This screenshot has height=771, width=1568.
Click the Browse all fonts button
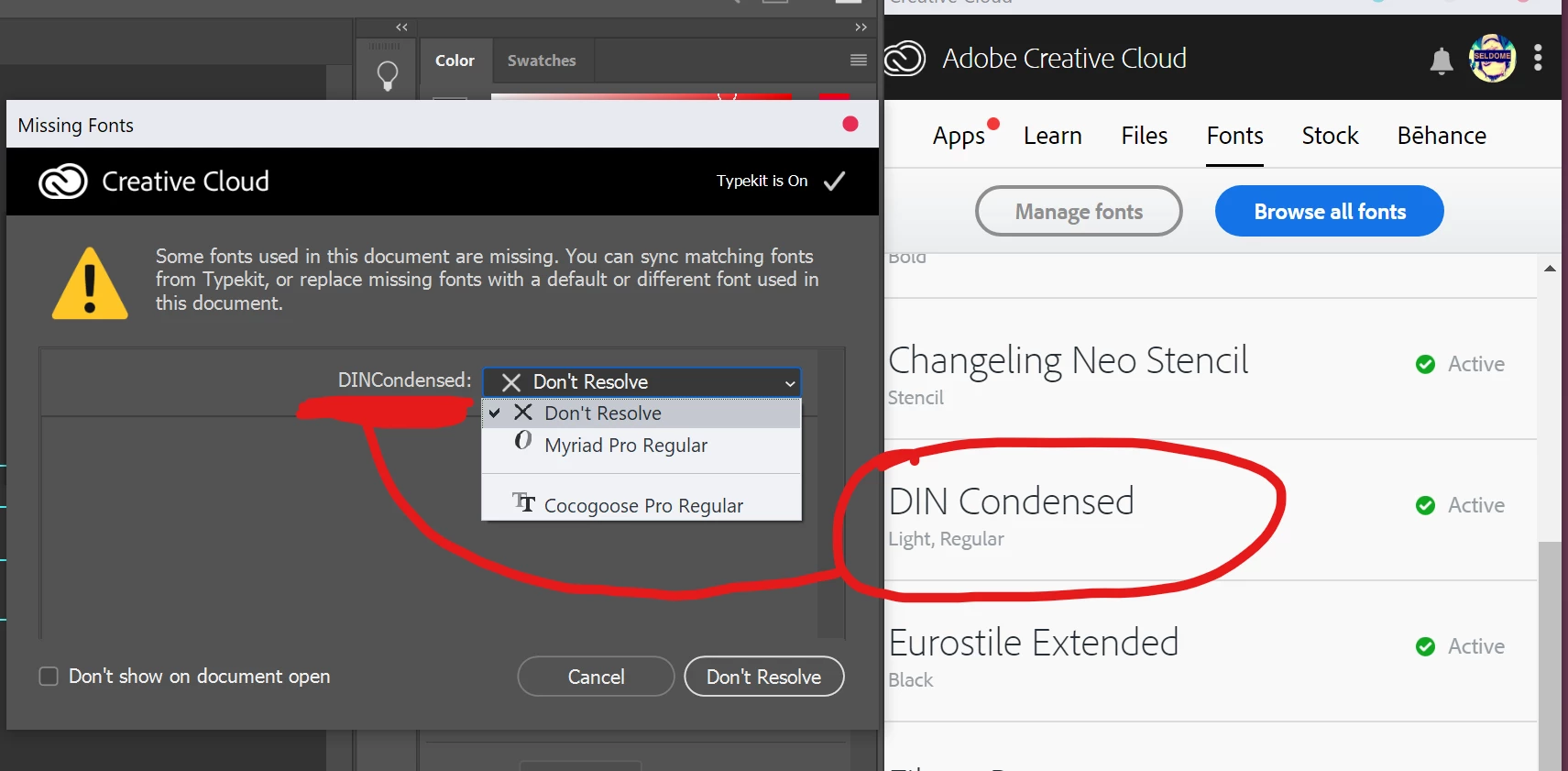(x=1329, y=211)
